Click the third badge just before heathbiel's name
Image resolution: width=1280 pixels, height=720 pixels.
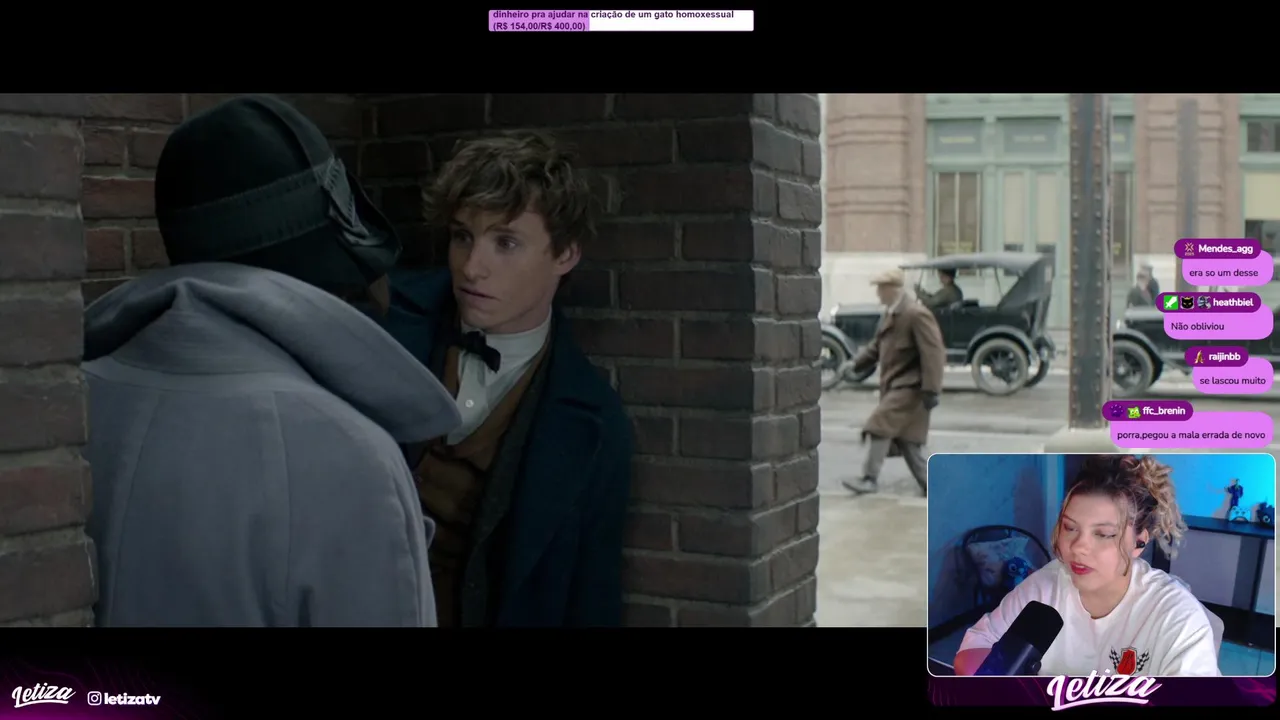(1203, 302)
